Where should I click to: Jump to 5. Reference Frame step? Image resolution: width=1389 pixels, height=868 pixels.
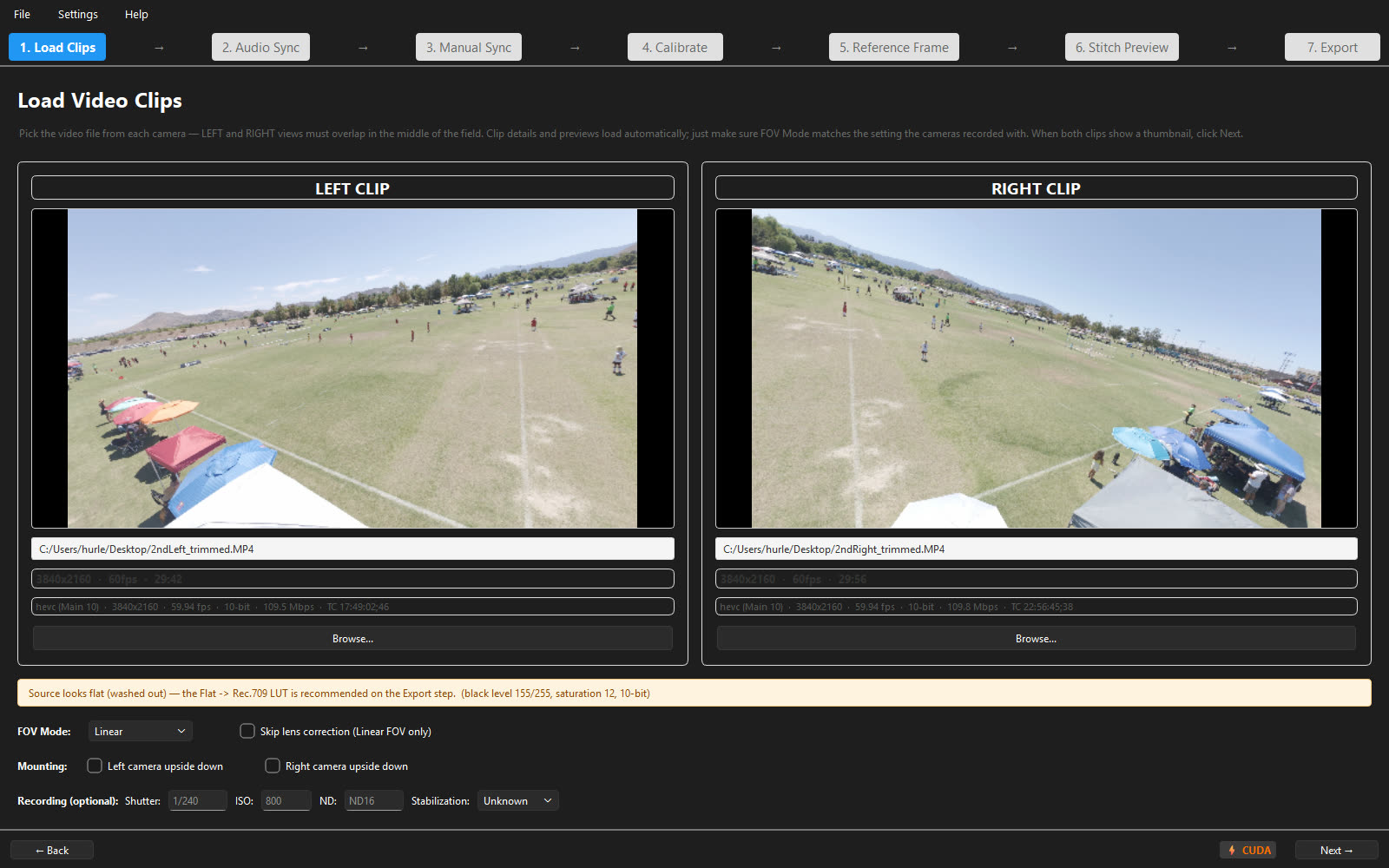pos(893,47)
